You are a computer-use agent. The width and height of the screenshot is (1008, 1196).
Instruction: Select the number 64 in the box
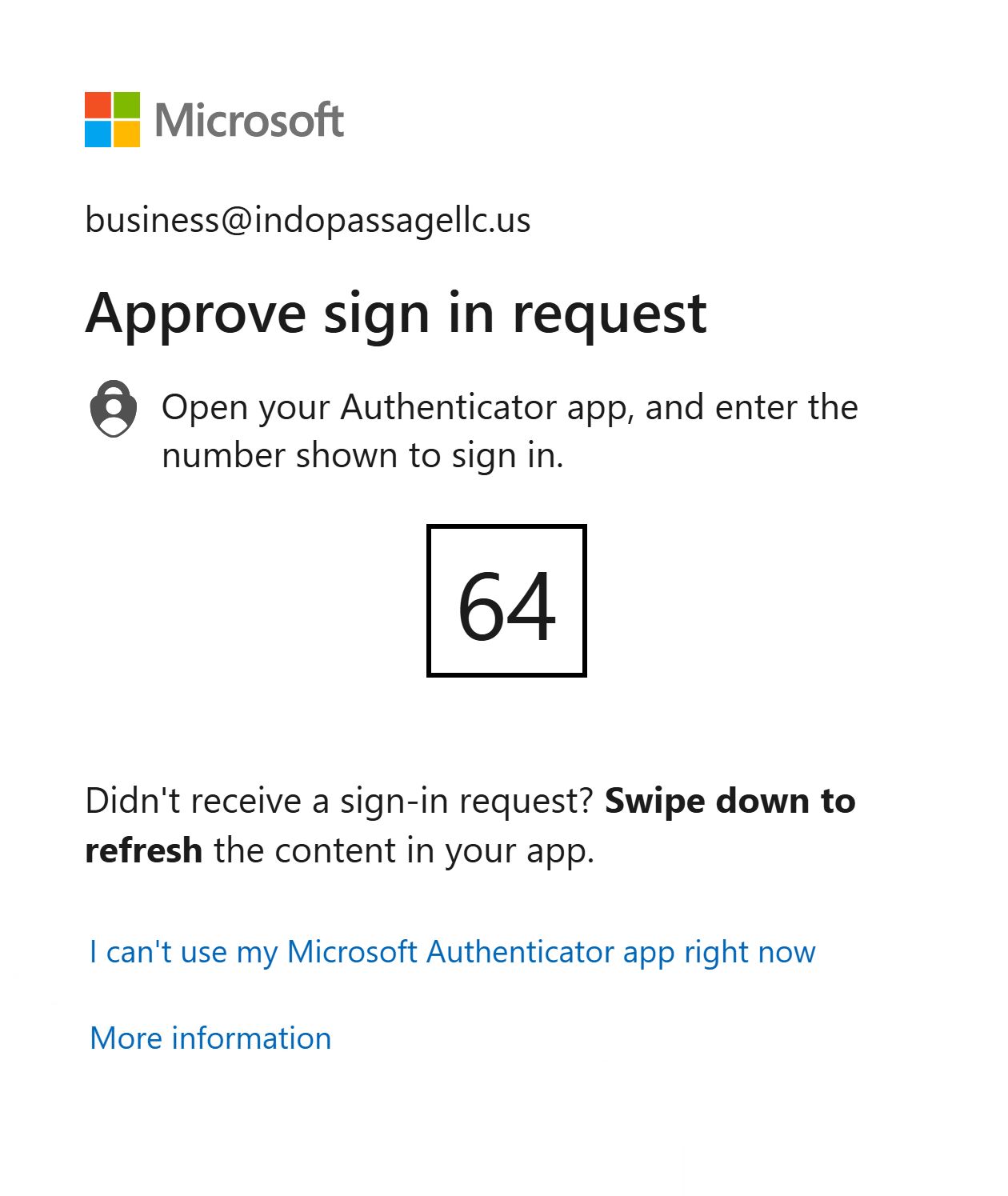[x=506, y=606]
